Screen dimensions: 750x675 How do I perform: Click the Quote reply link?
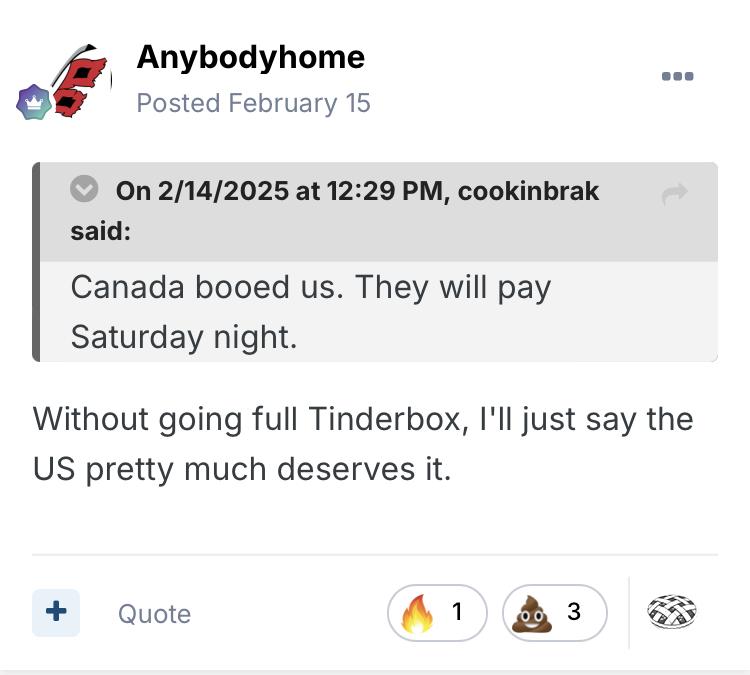click(154, 613)
